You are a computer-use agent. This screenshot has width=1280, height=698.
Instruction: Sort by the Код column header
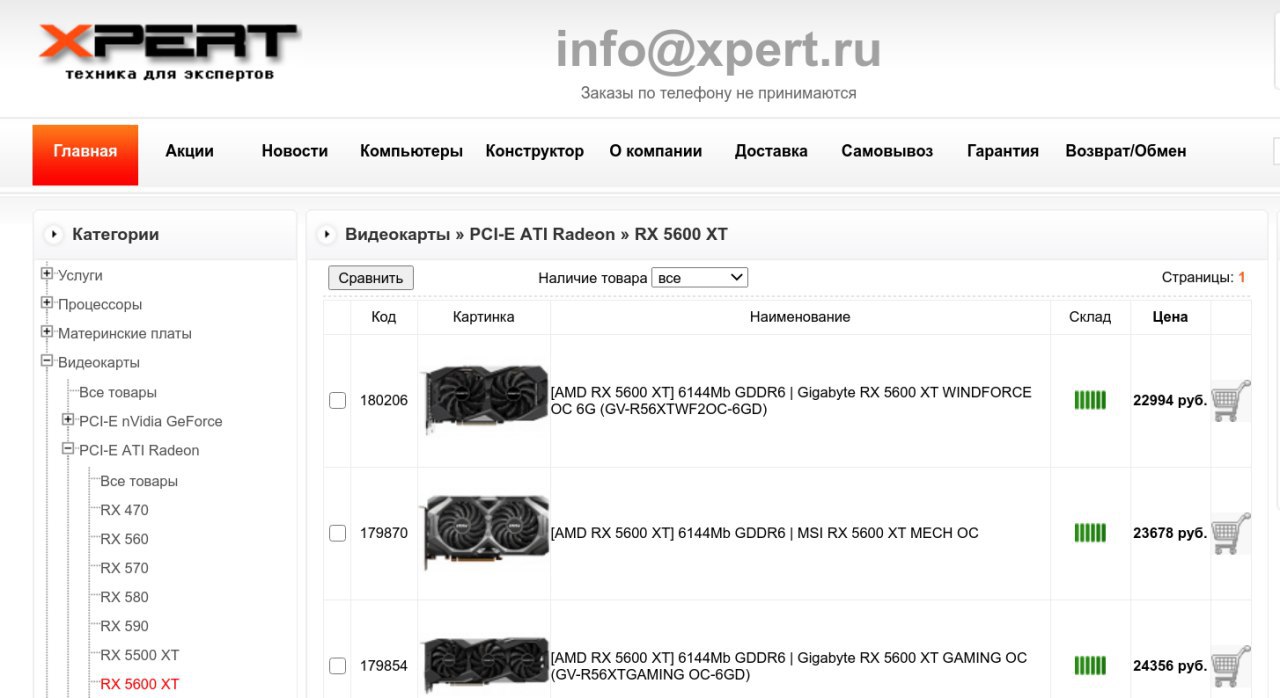[x=384, y=317]
